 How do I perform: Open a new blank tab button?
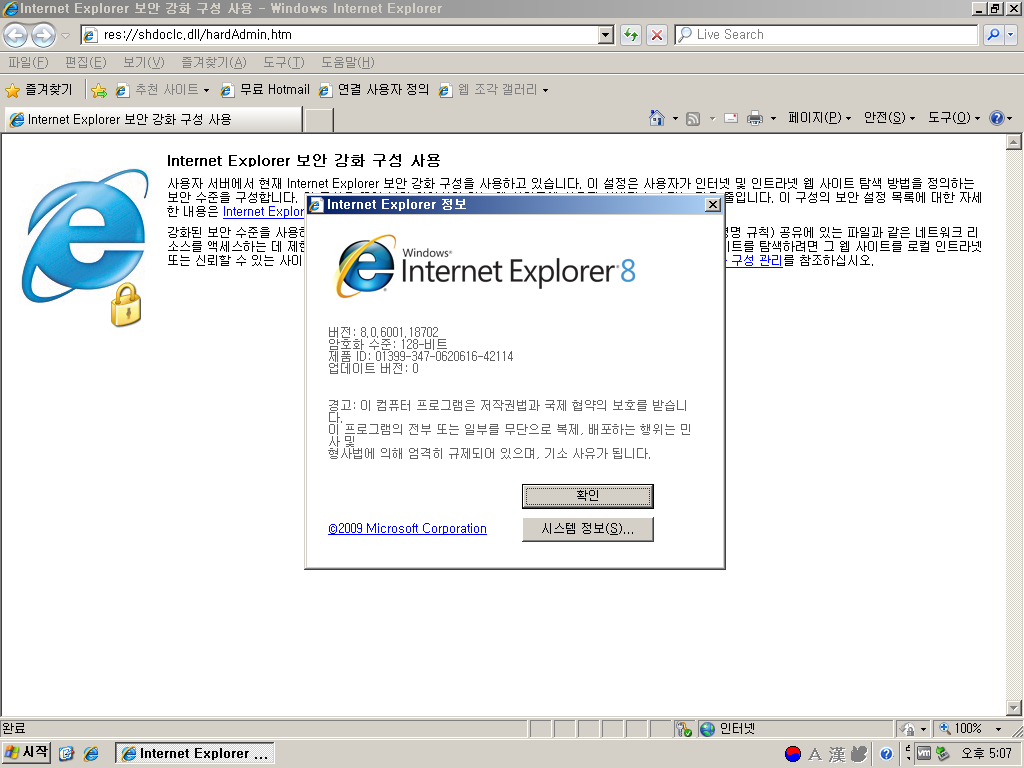(319, 120)
